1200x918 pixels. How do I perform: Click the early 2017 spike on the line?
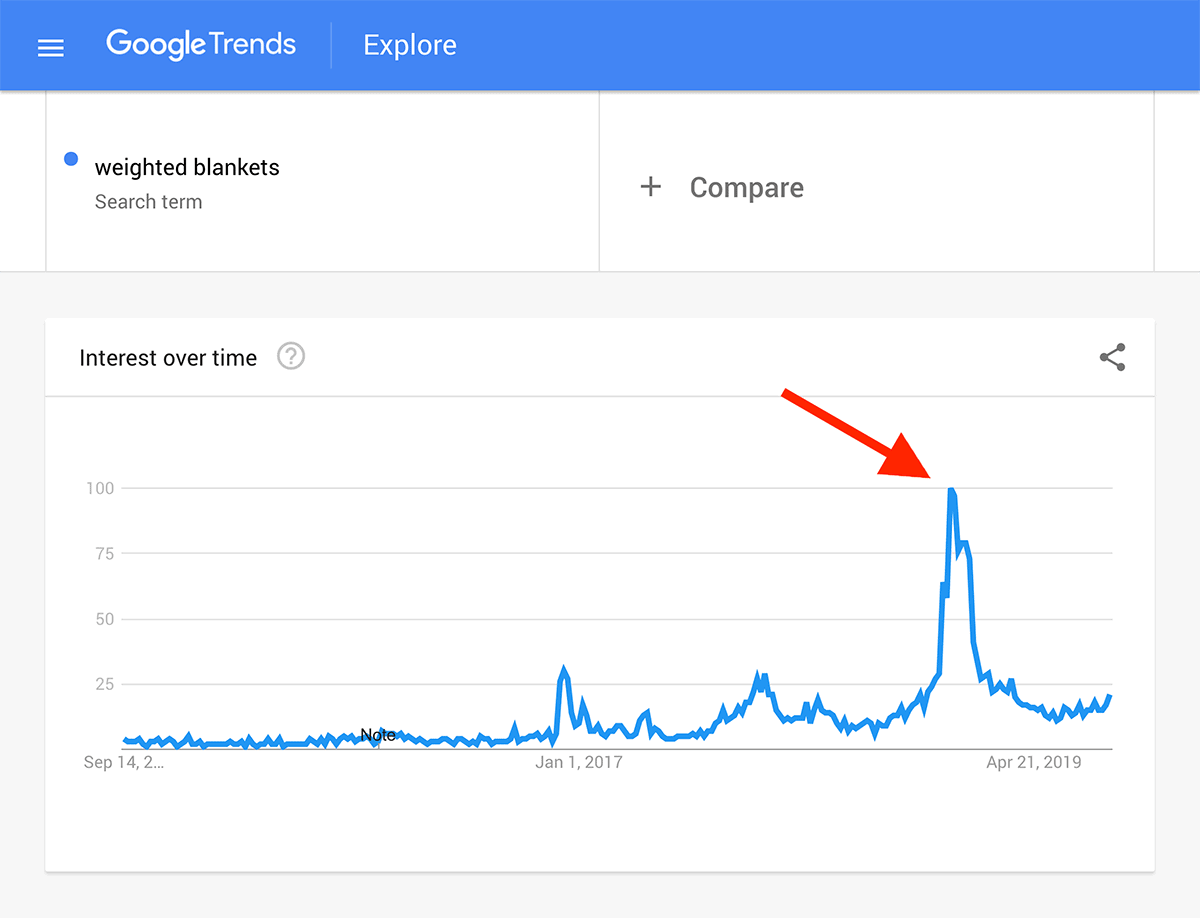(564, 669)
